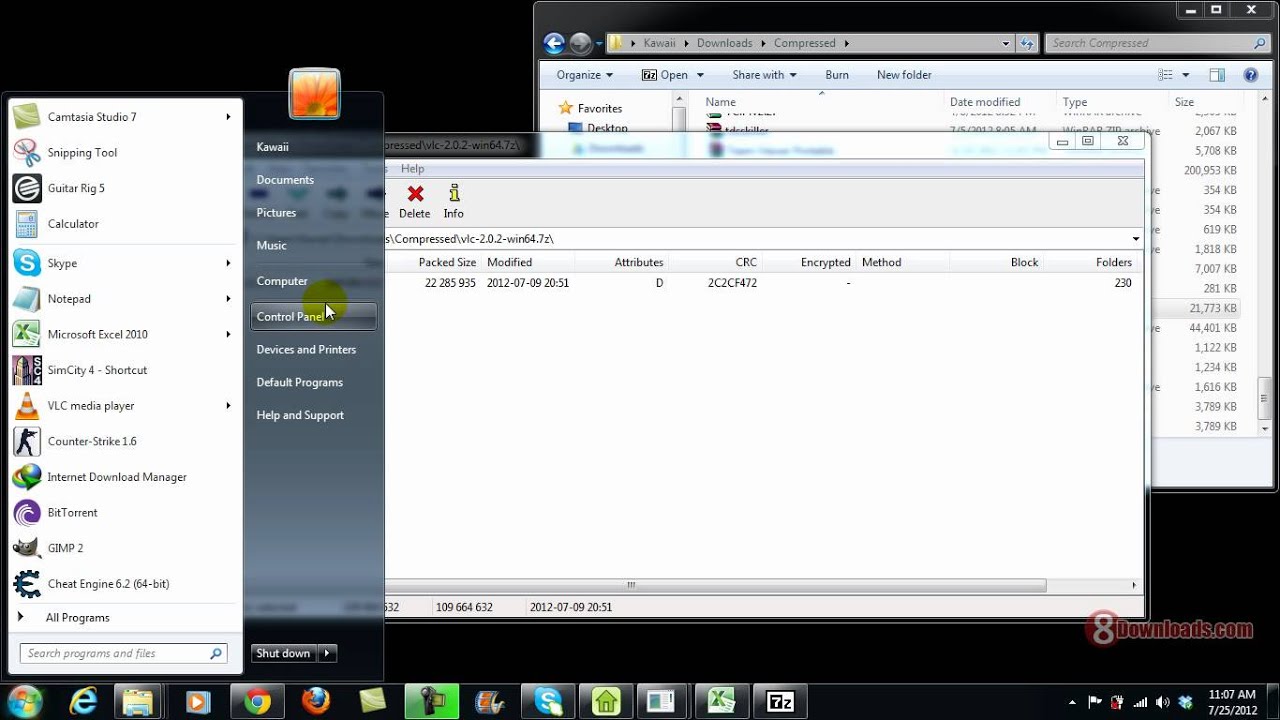Click the 7-Zip Delete toolbar icon
Viewport: 1280px width, 720px height.
414,201
